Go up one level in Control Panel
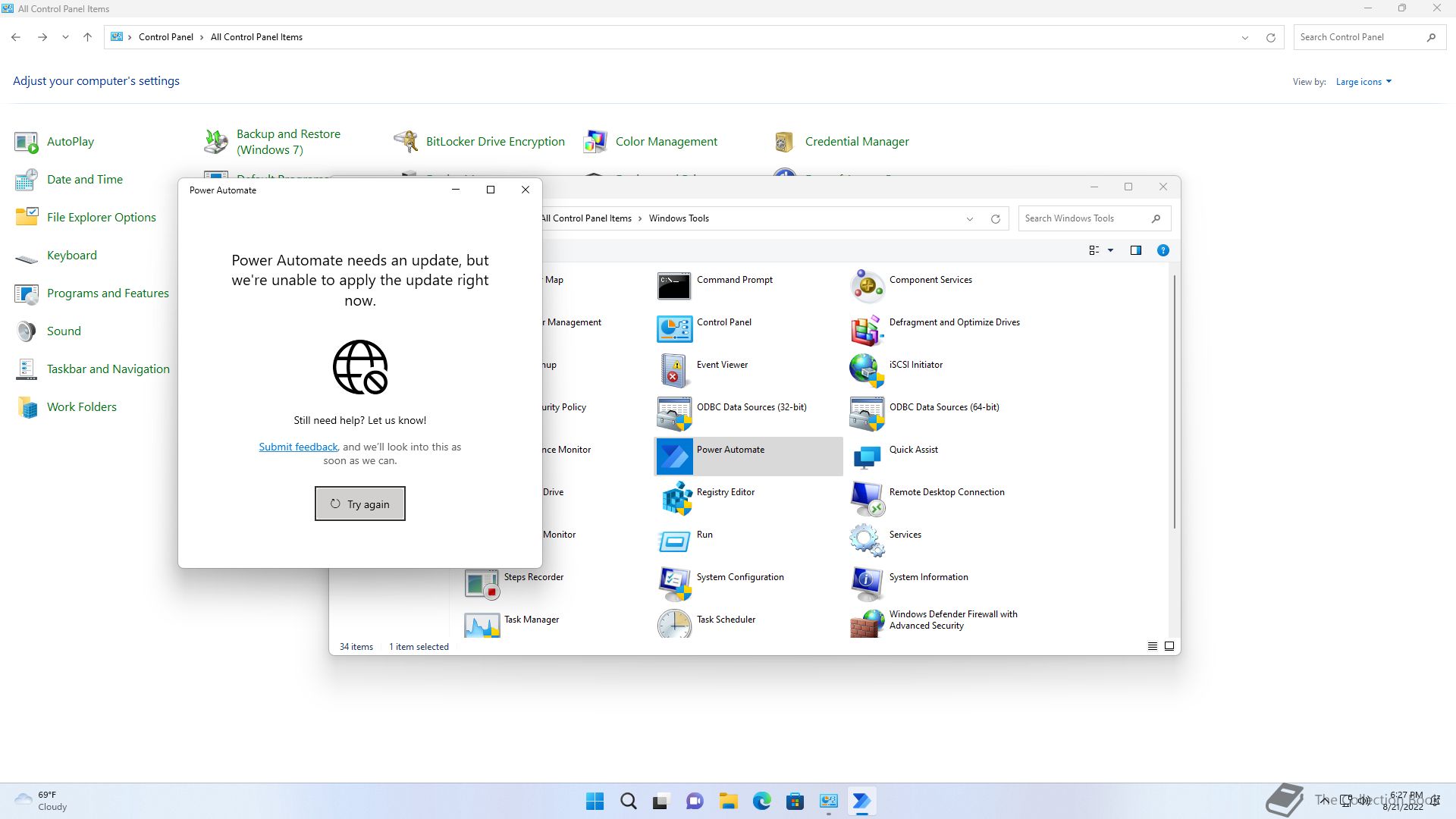This screenshot has height=819, width=1456. pyautogui.click(x=87, y=37)
